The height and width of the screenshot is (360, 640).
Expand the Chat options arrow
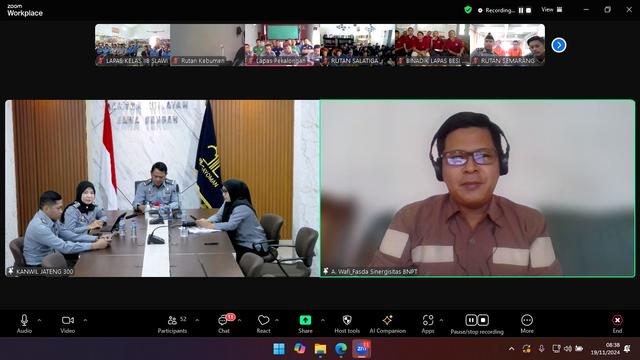pyautogui.click(x=240, y=320)
